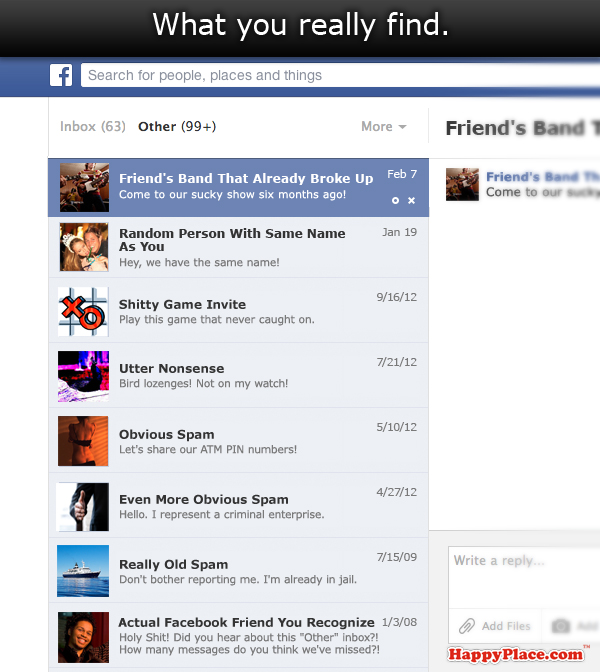Select the Other (99+) tab

(177, 126)
